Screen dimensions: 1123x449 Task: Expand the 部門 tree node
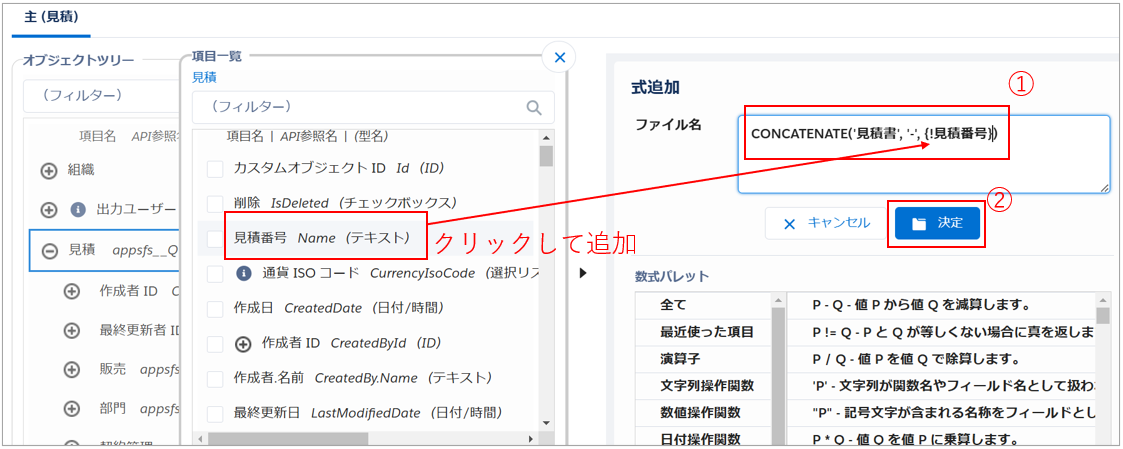tap(71, 408)
